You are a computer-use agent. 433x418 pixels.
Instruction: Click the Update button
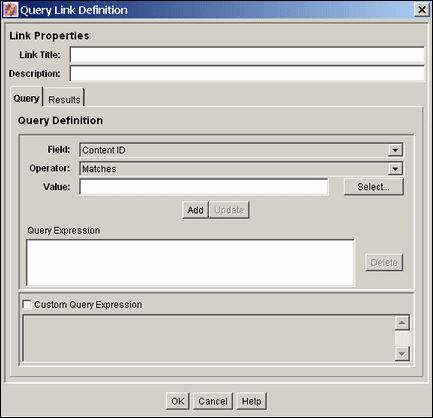tap(229, 210)
